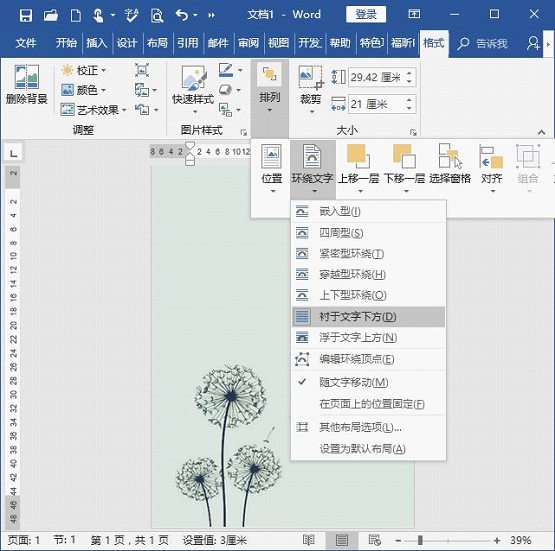The height and width of the screenshot is (551, 555).
Task: Click the tab selector L icon on ruler
Action: coord(13,153)
